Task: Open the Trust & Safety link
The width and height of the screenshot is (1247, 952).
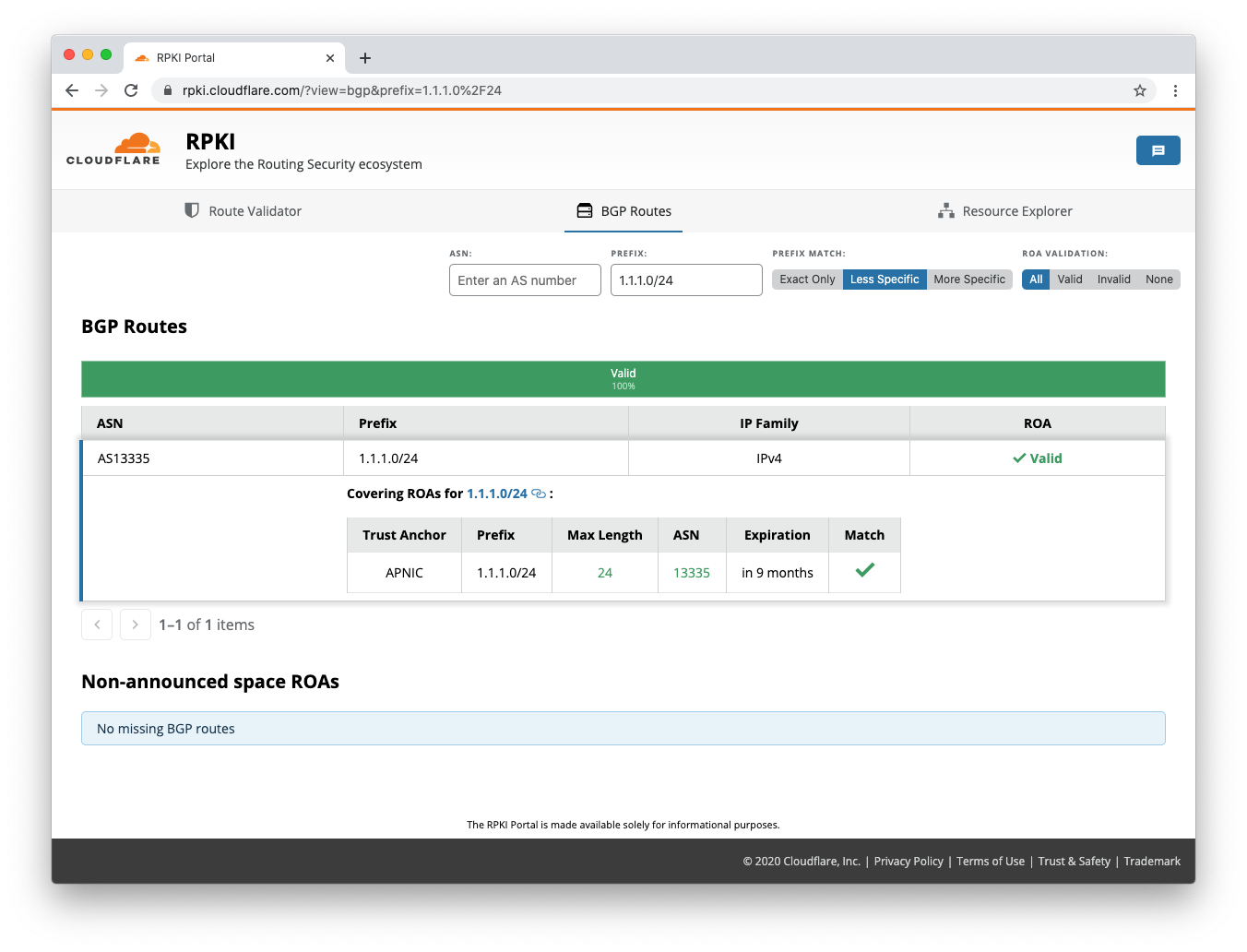Action: pyautogui.click(x=1075, y=862)
